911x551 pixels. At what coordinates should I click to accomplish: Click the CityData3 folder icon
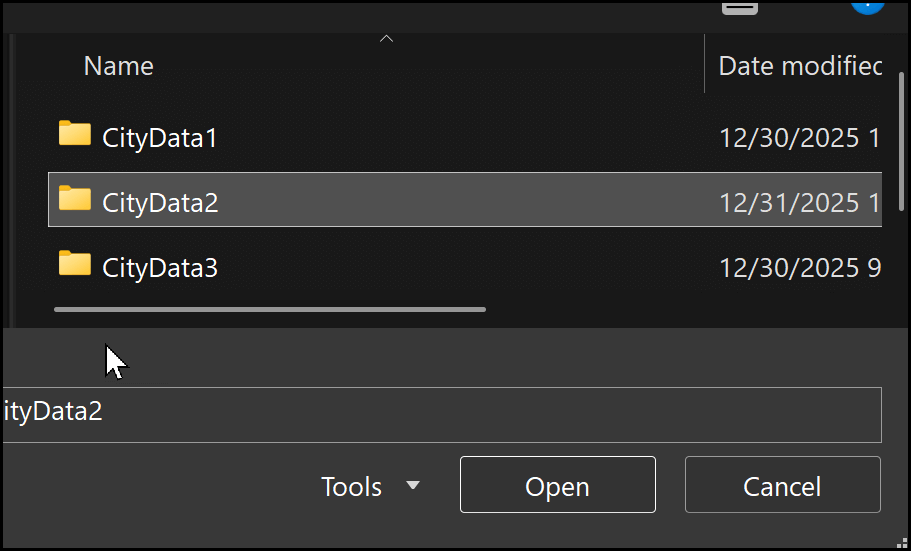click(x=75, y=264)
